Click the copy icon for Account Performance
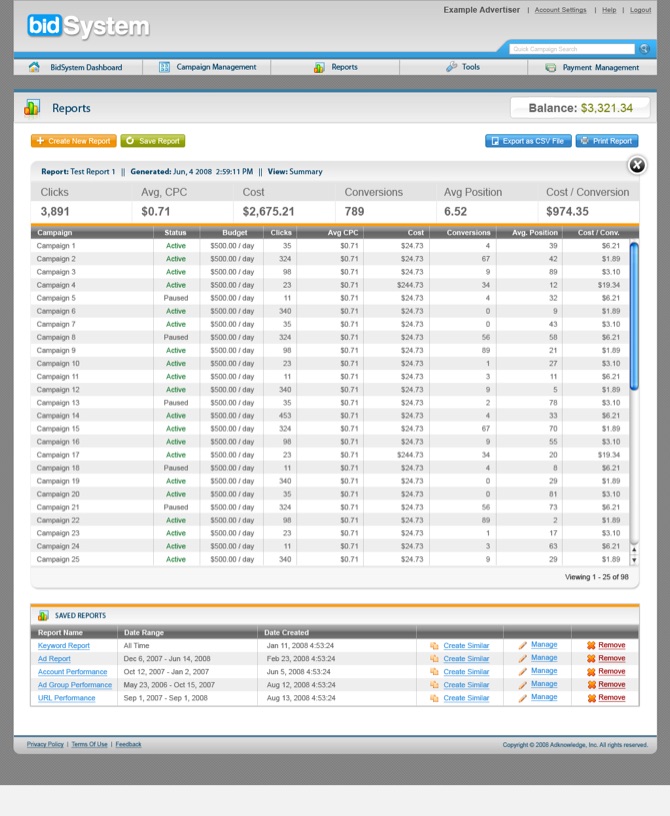The width and height of the screenshot is (670, 816). pyautogui.click(x=434, y=672)
